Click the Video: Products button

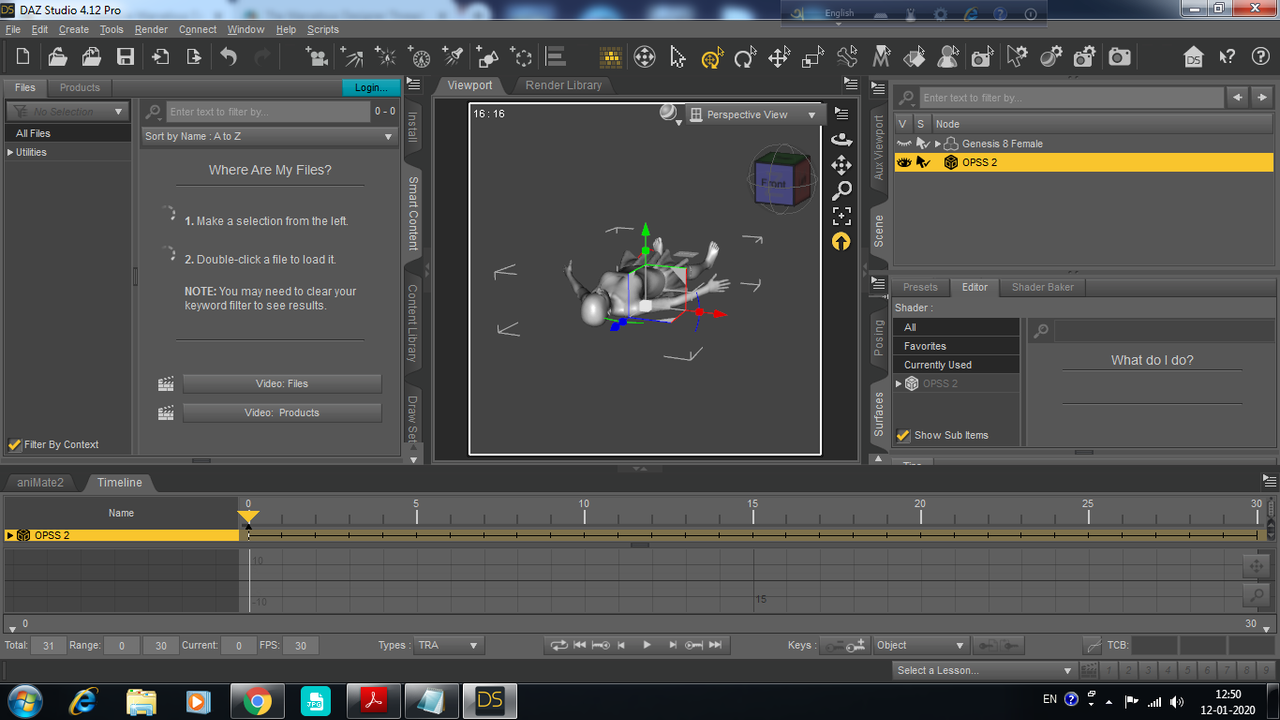pos(282,412)
